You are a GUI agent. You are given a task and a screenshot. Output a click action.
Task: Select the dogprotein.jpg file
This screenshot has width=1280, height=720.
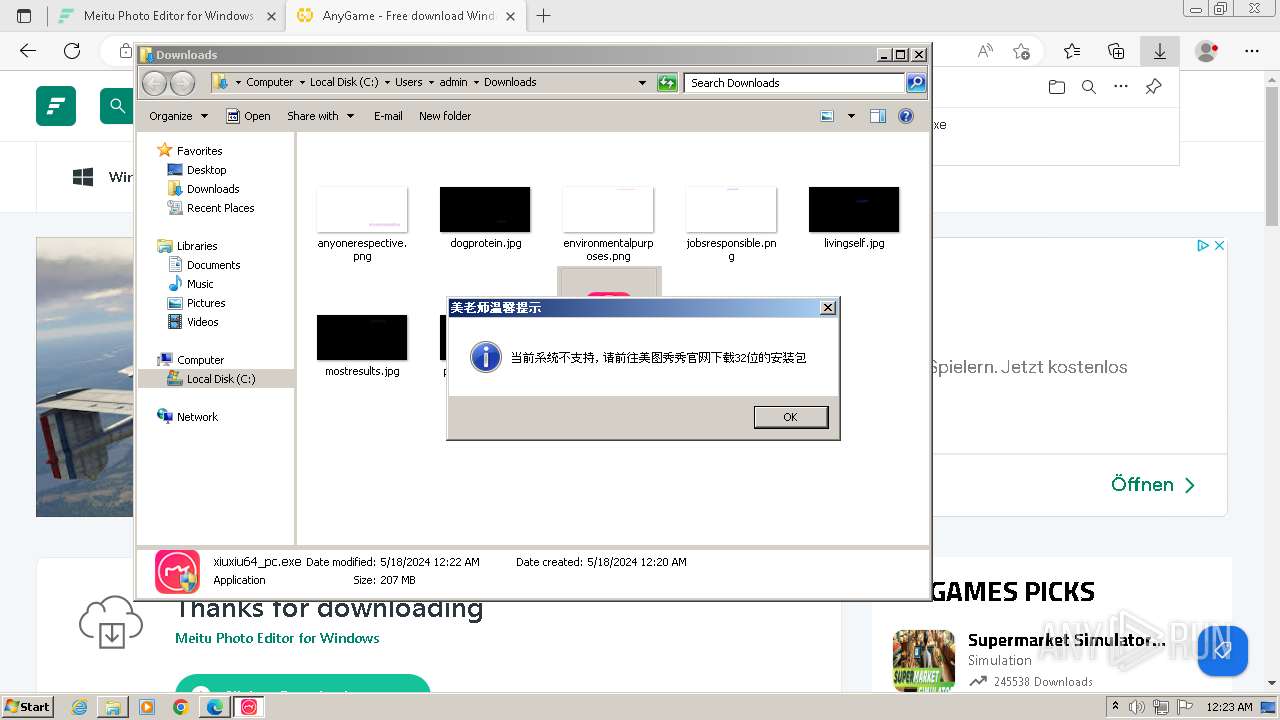click(x=485, y=216)
